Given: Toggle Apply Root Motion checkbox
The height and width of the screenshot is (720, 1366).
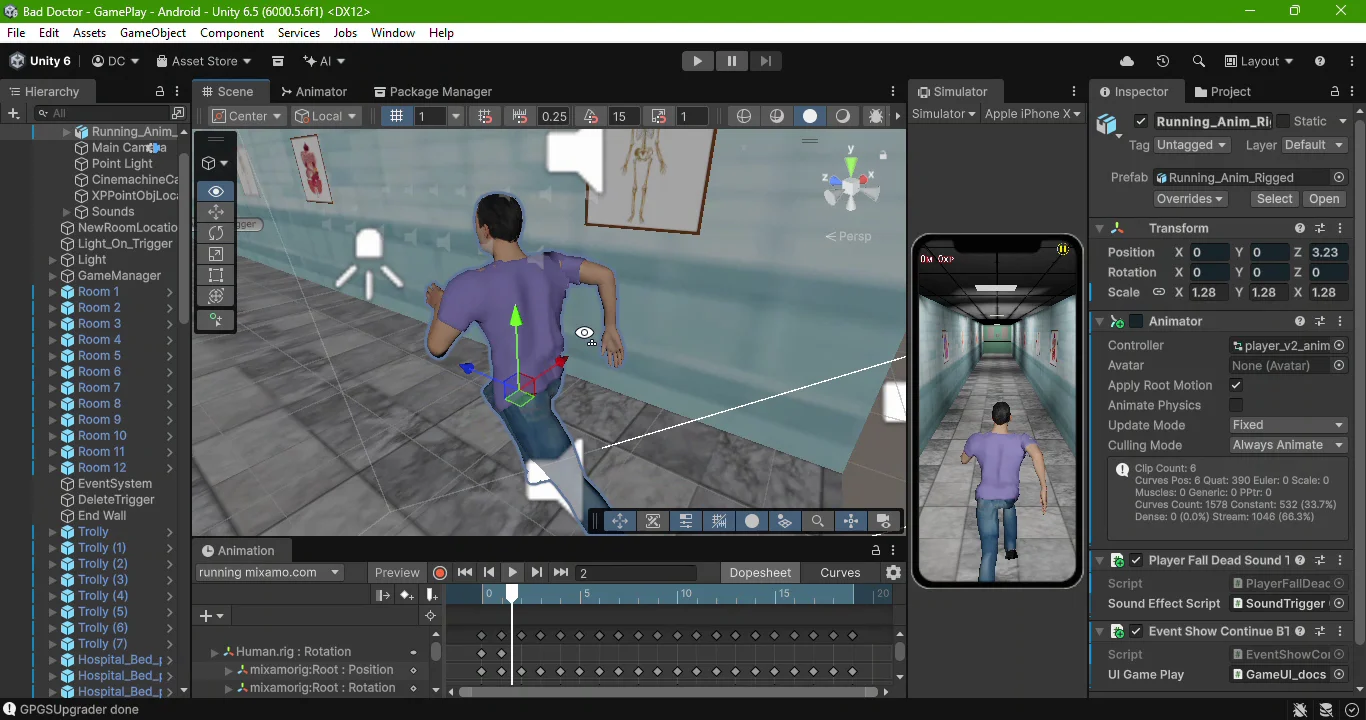Looking at the screenshot, I should [x=1236, y=385].
